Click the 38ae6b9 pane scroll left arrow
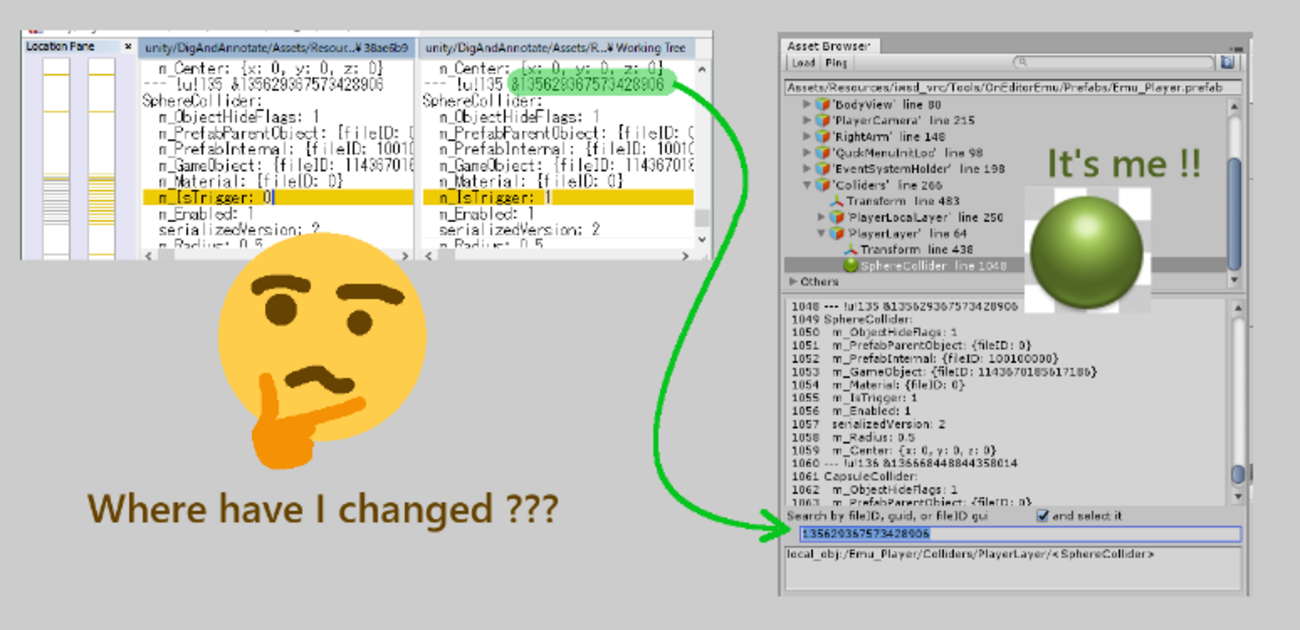 pos(147,254)
